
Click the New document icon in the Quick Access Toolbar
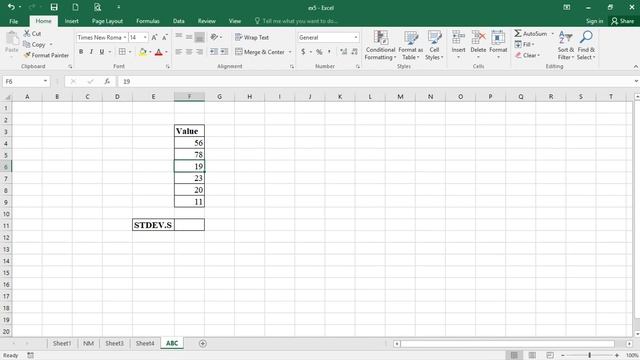coord(76,7)
